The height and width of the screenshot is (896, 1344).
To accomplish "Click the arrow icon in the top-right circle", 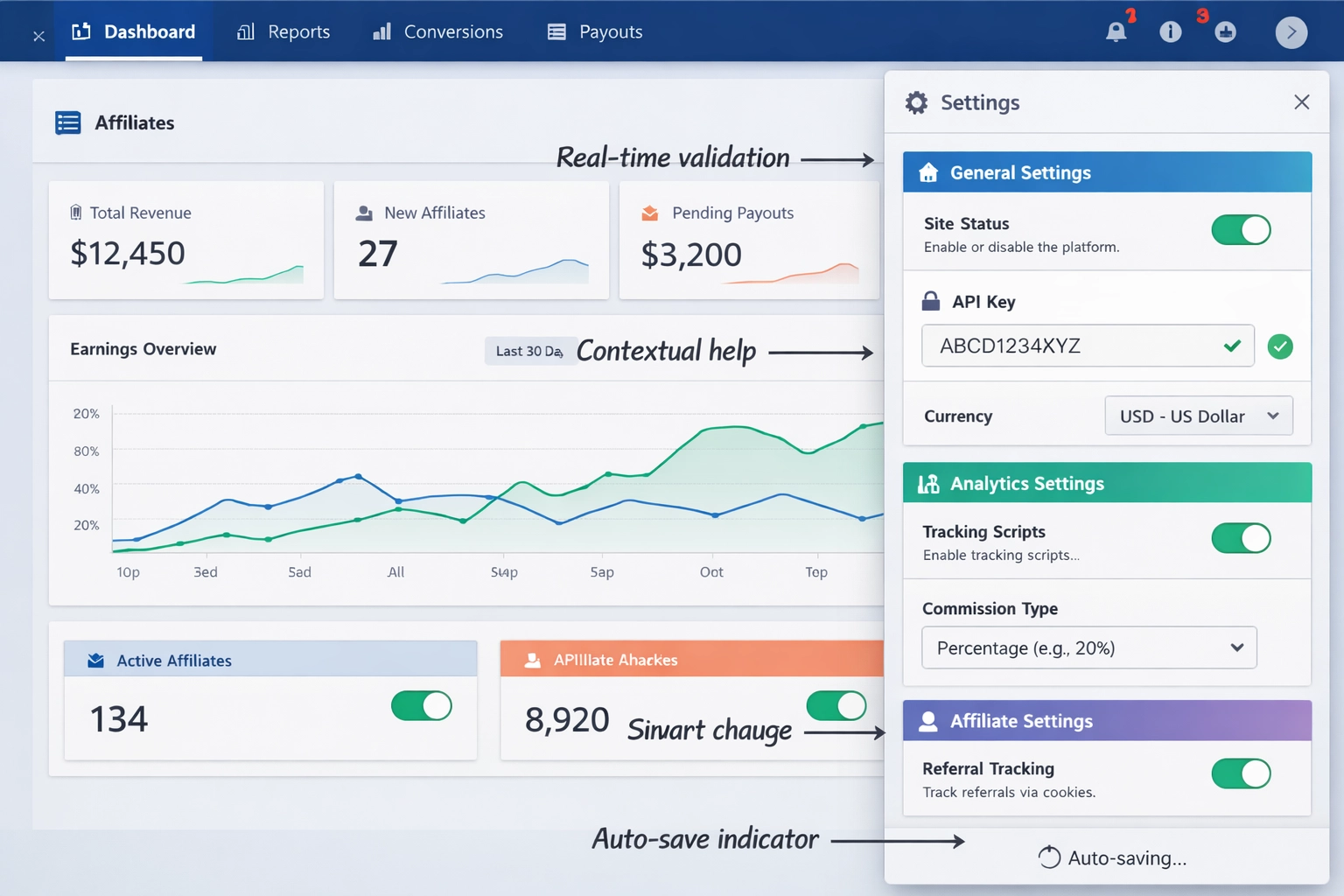I will point(1291,32).
